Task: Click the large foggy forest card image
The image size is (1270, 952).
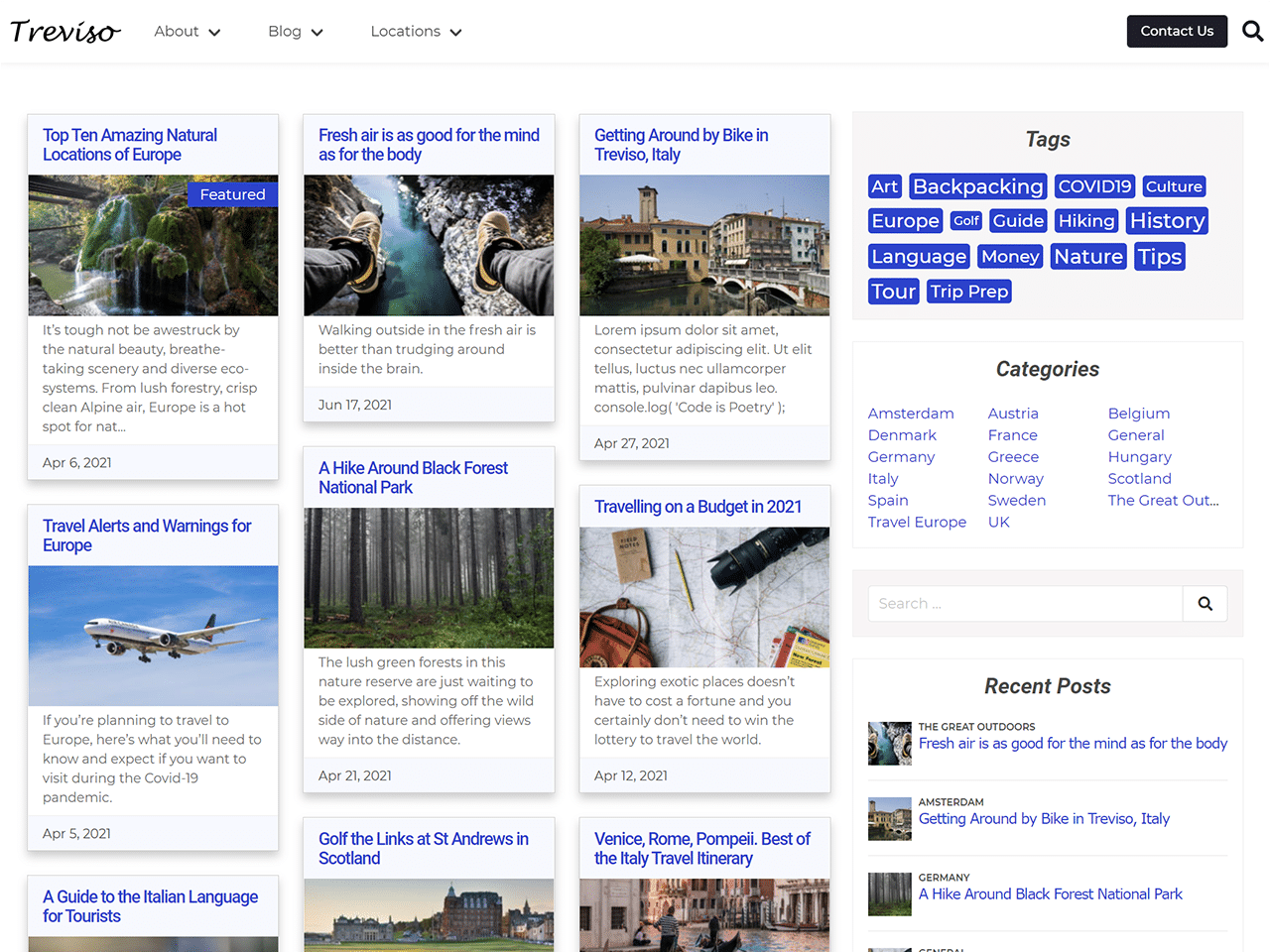Action: 429,578
